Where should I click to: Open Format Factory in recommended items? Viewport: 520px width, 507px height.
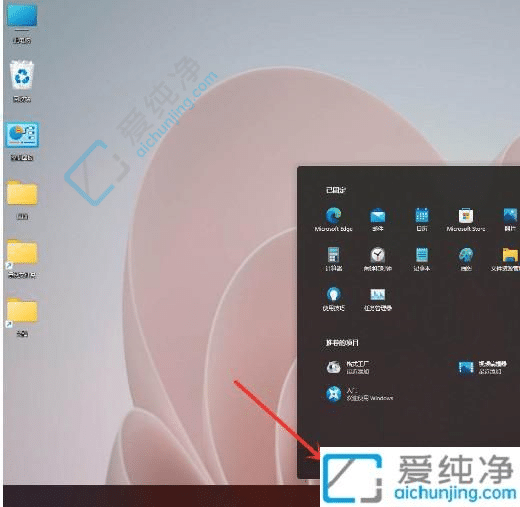coord(348,367)
